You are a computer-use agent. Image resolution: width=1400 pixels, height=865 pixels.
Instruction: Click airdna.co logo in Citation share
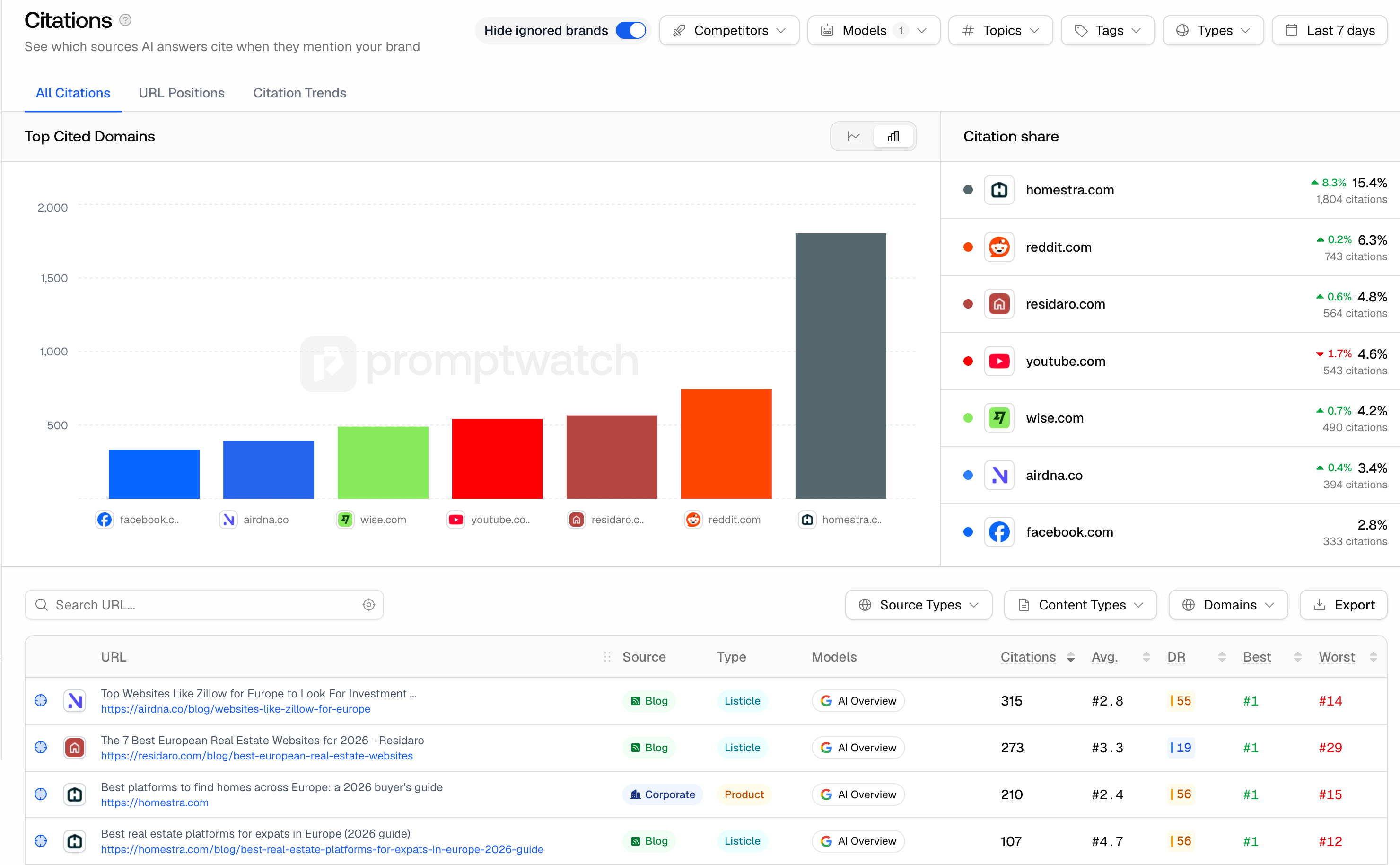[999, 475]
